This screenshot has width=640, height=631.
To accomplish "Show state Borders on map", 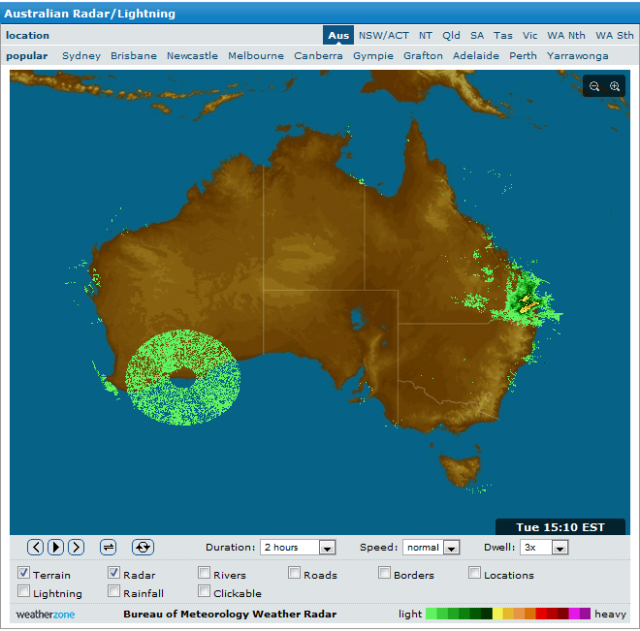I will coord(384,573).
